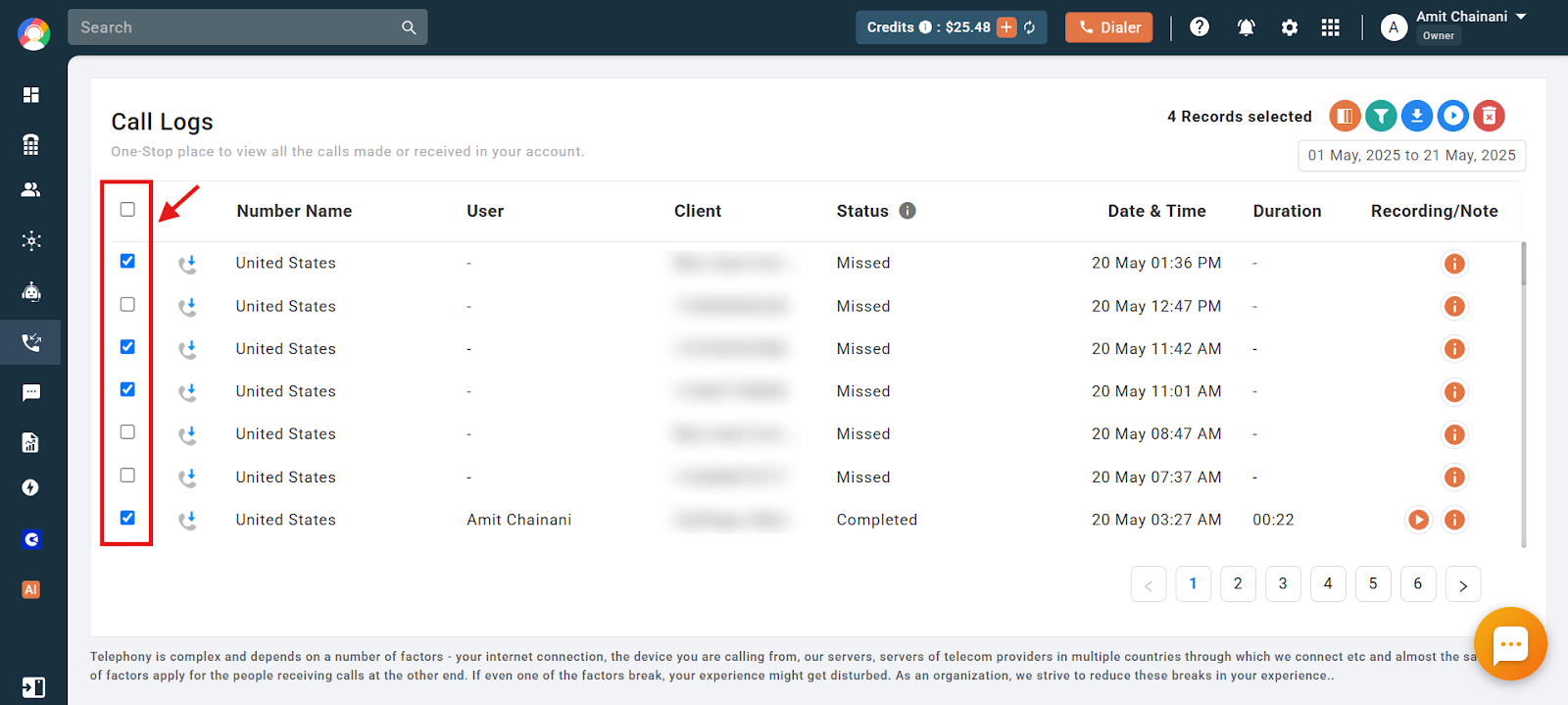The width and height of the screenshot is (1568, 705).
Task: Click the orange plus to add credits
Action: [1006, 27]
